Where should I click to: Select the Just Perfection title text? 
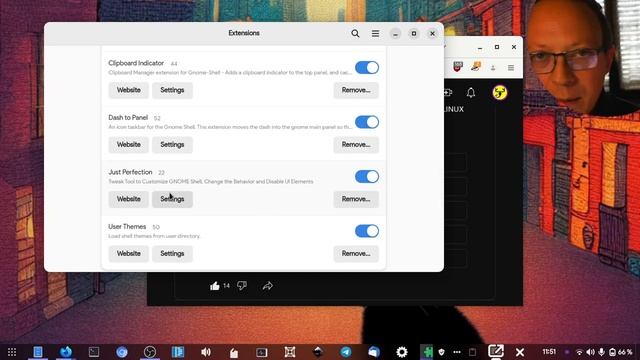click(x=130, y=172)
